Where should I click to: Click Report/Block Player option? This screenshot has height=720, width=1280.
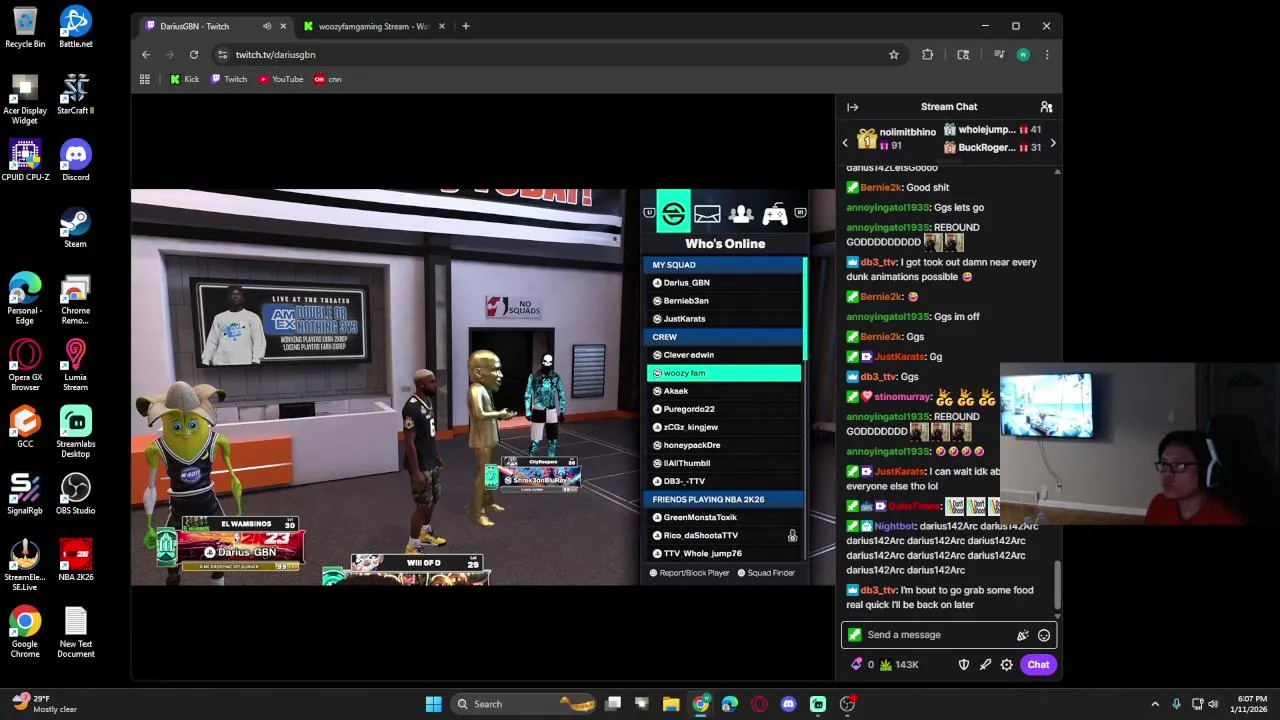[x=689, y=573]
